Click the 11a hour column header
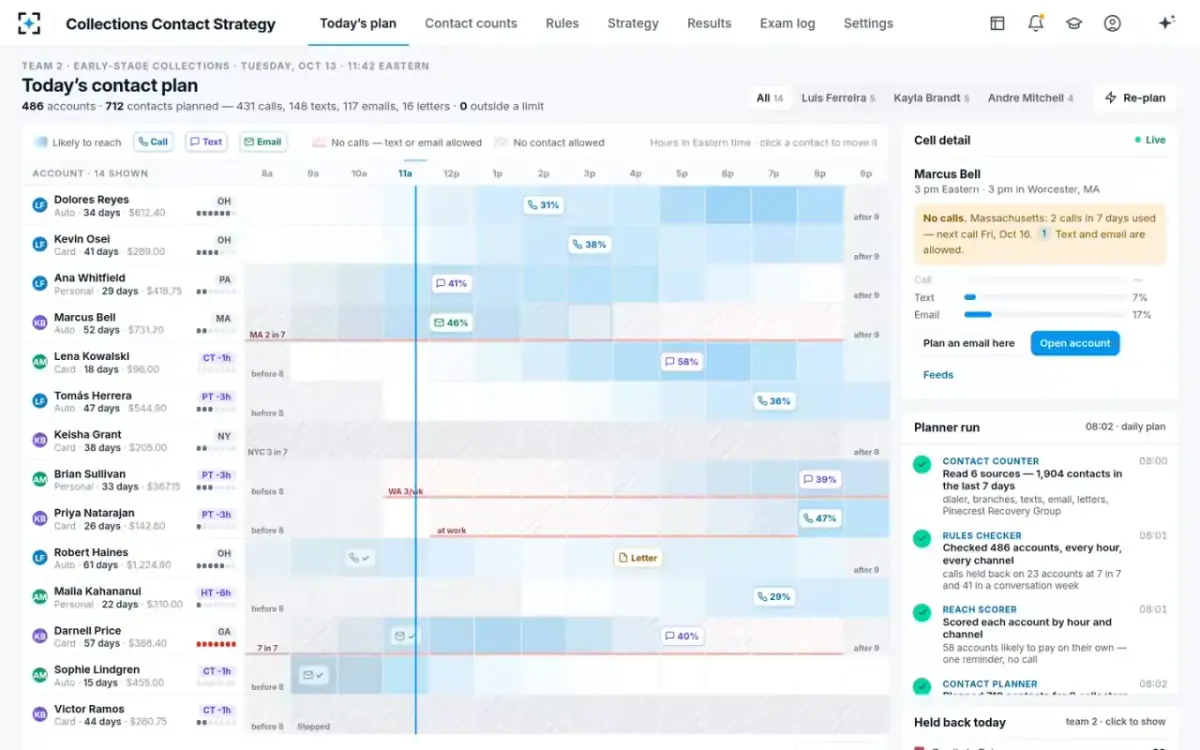 (405, 173)
